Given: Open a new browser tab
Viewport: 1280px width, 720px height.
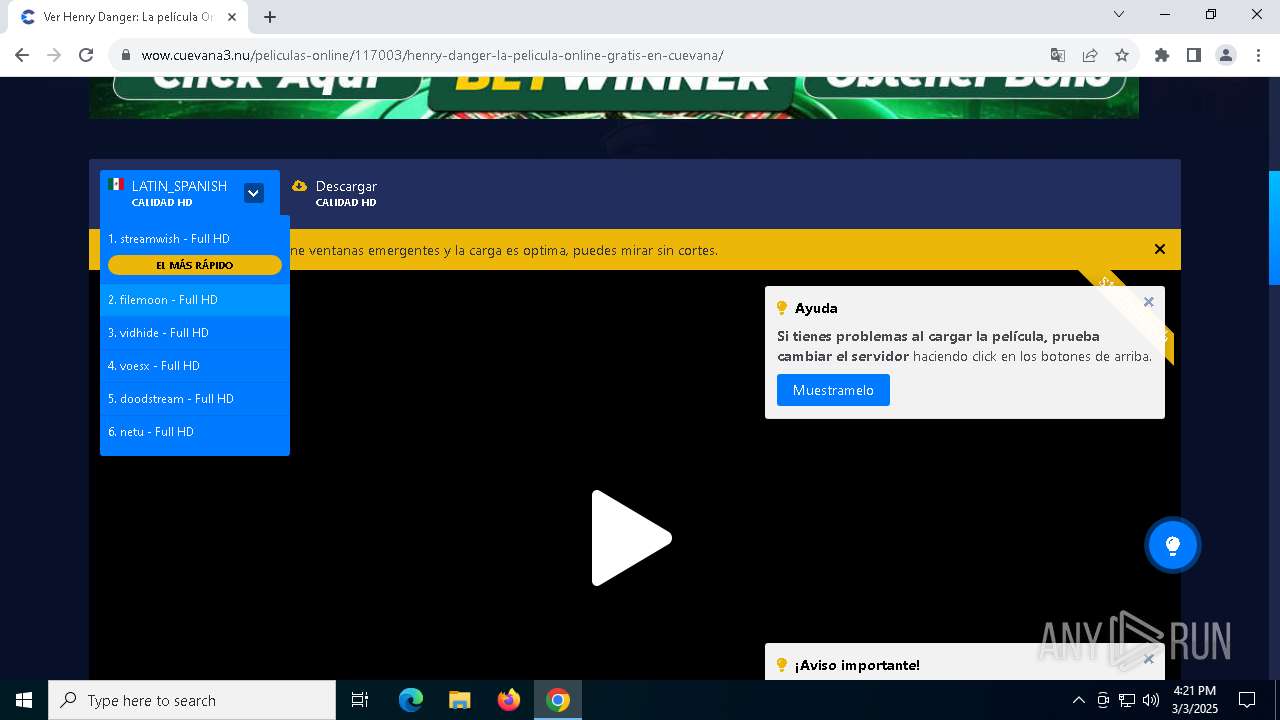Looking at the screenshot, I should 270,17.
